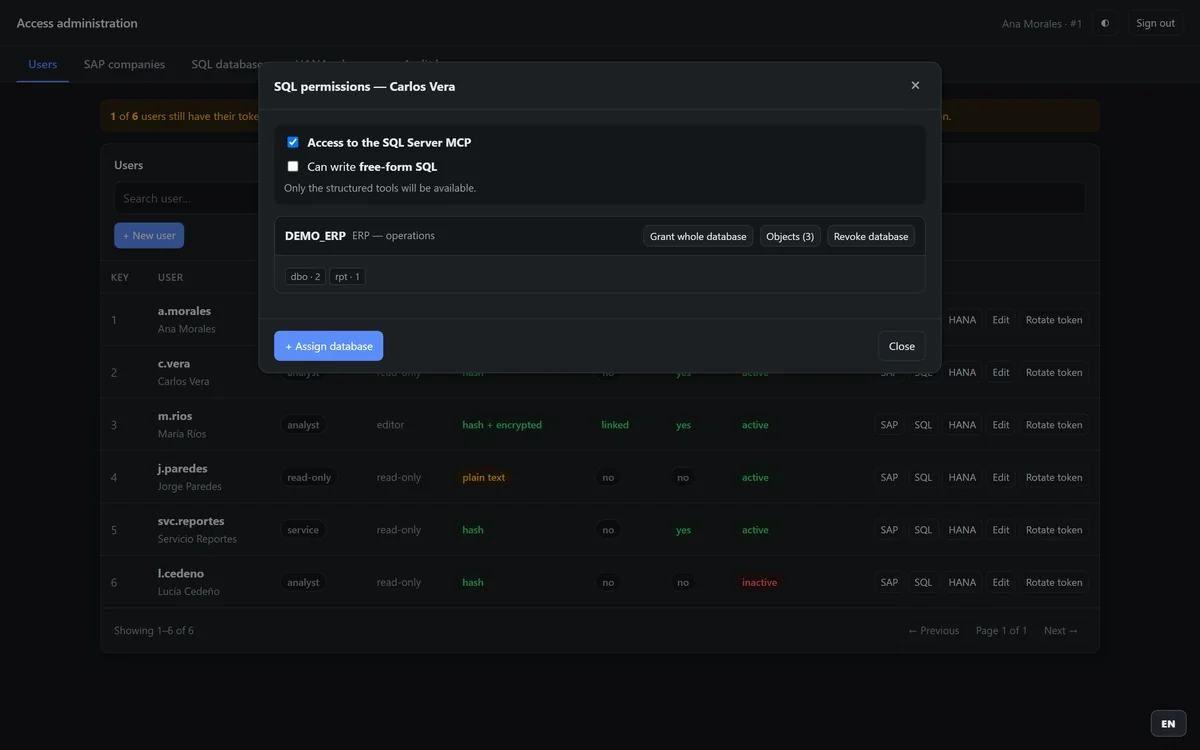Click the rpt · 1 schema chip
This screenshot has height=750, width=1200.
pos(347,276)
